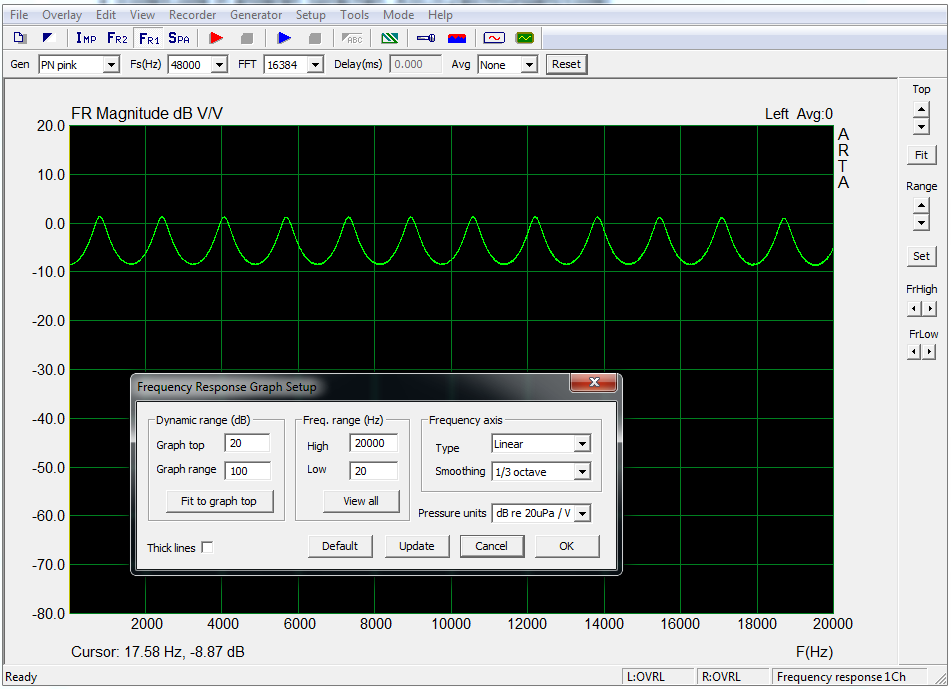Enable the Thick lines checkbox
This screenshot has height=689, width=951.
207,548
